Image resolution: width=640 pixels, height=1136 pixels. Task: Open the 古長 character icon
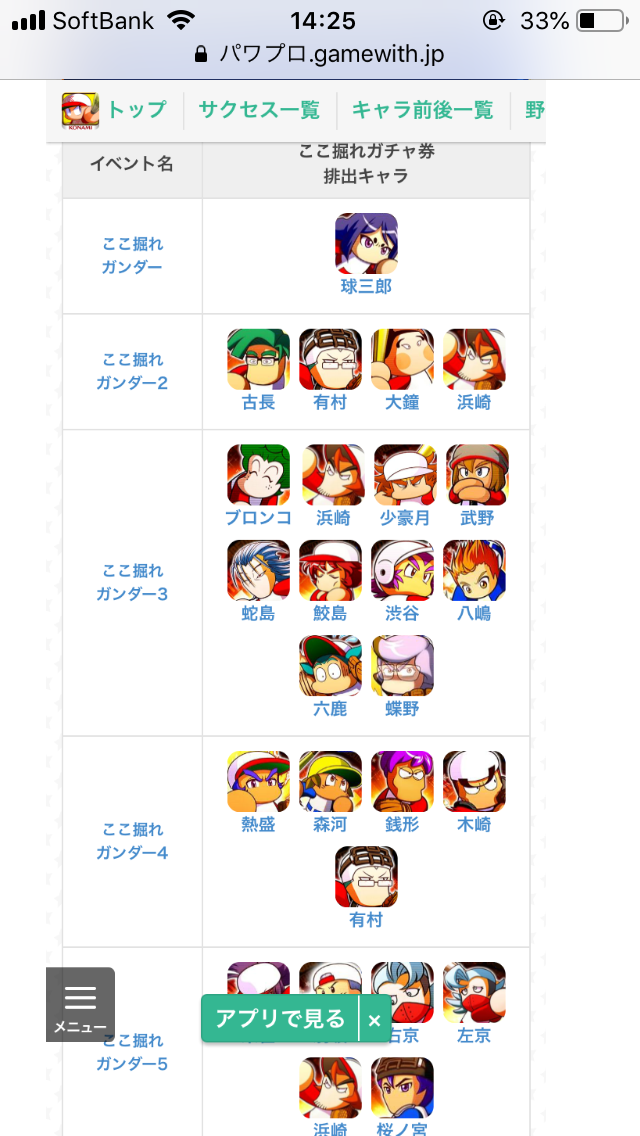click(x=259, y=359)
